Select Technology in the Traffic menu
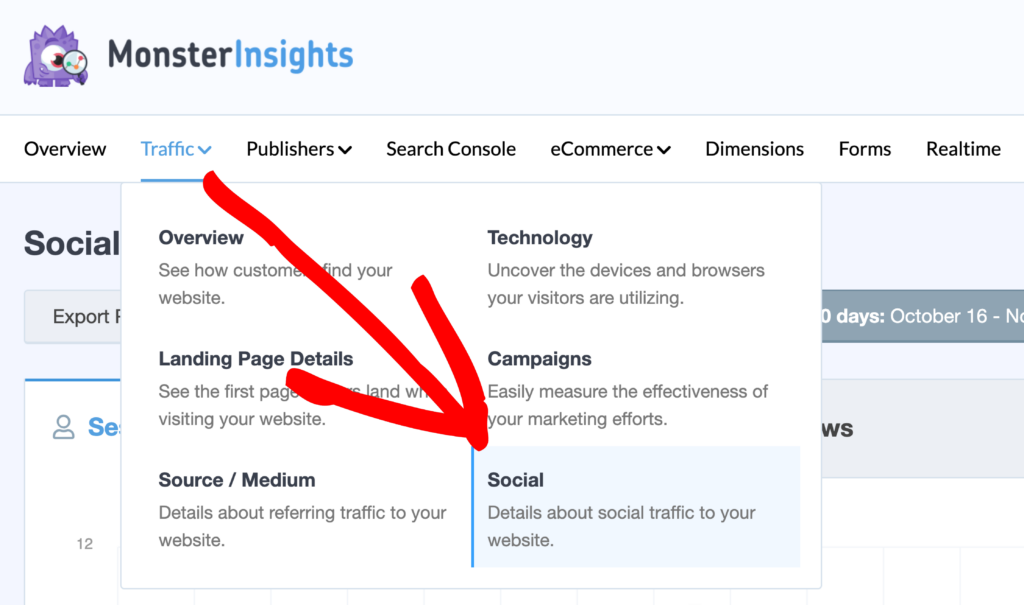This screenshot has width=1024, height=605. click(540, 238)
